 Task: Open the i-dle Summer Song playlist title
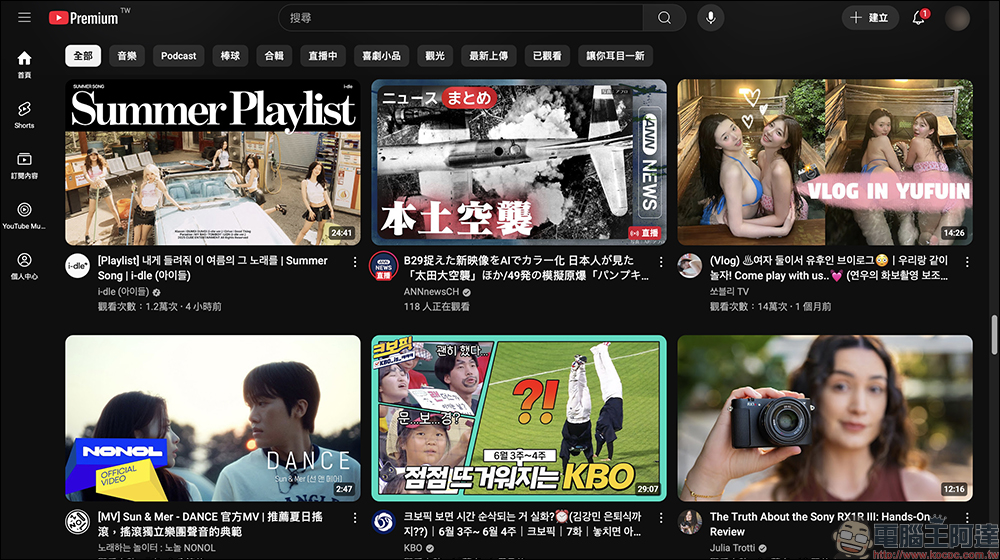pos(212,268)
